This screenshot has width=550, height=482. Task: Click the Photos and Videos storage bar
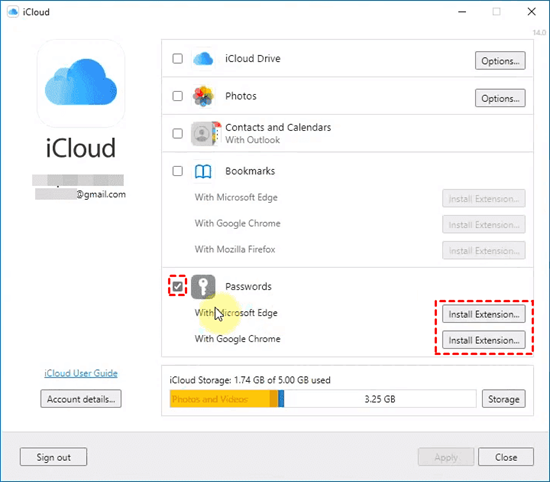[220, 399]
